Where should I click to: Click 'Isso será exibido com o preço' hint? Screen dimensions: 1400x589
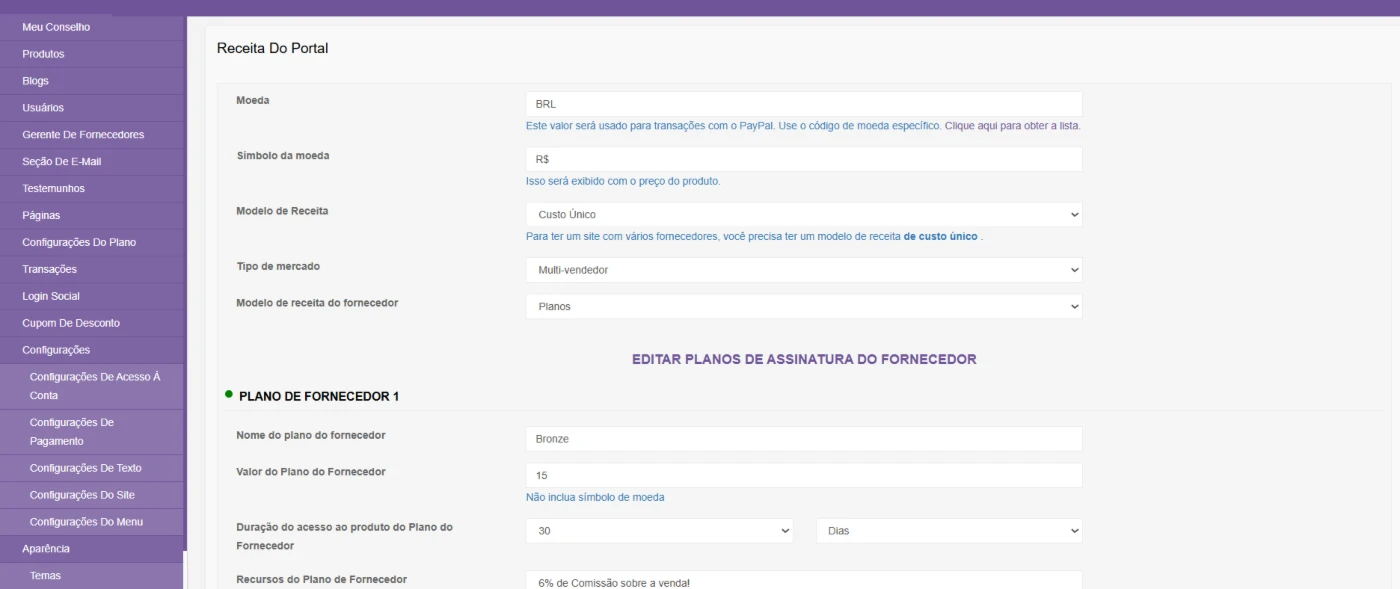click(x=623, y=181)
